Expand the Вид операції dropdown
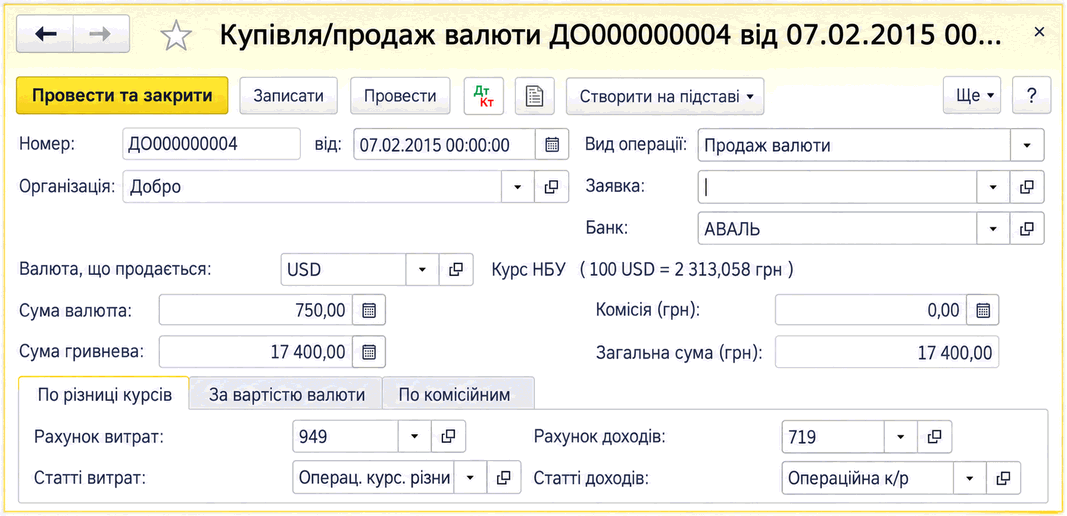1067x516 pixels. pyautogui.click(x=1028, y=145)
